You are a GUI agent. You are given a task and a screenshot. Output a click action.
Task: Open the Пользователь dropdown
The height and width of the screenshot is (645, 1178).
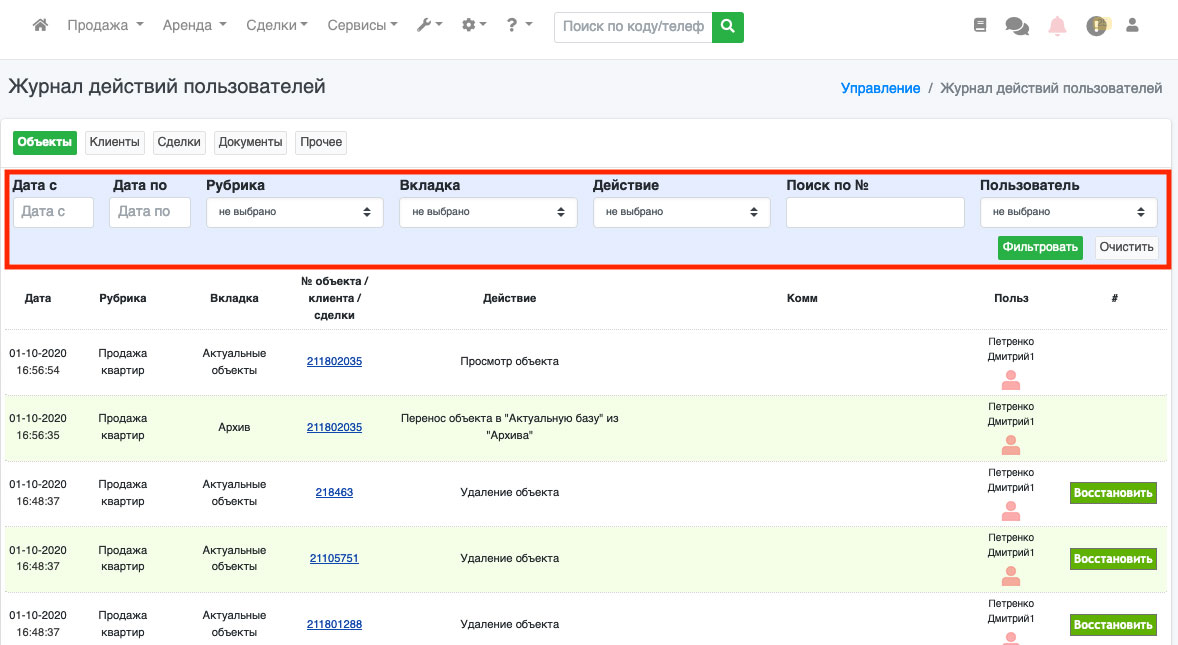coord(1068,212)
